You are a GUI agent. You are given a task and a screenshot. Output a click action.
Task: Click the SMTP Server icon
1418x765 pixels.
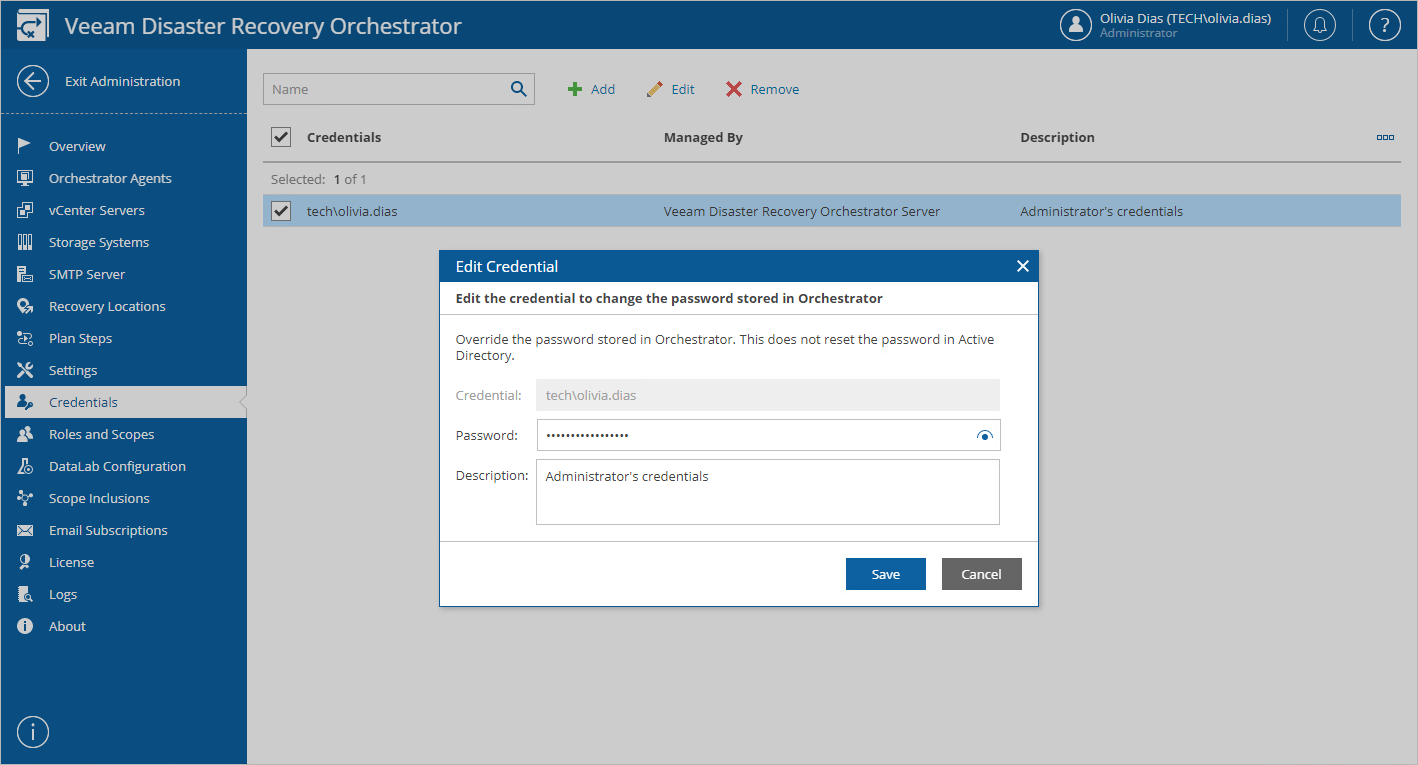(x=25, y=274)
